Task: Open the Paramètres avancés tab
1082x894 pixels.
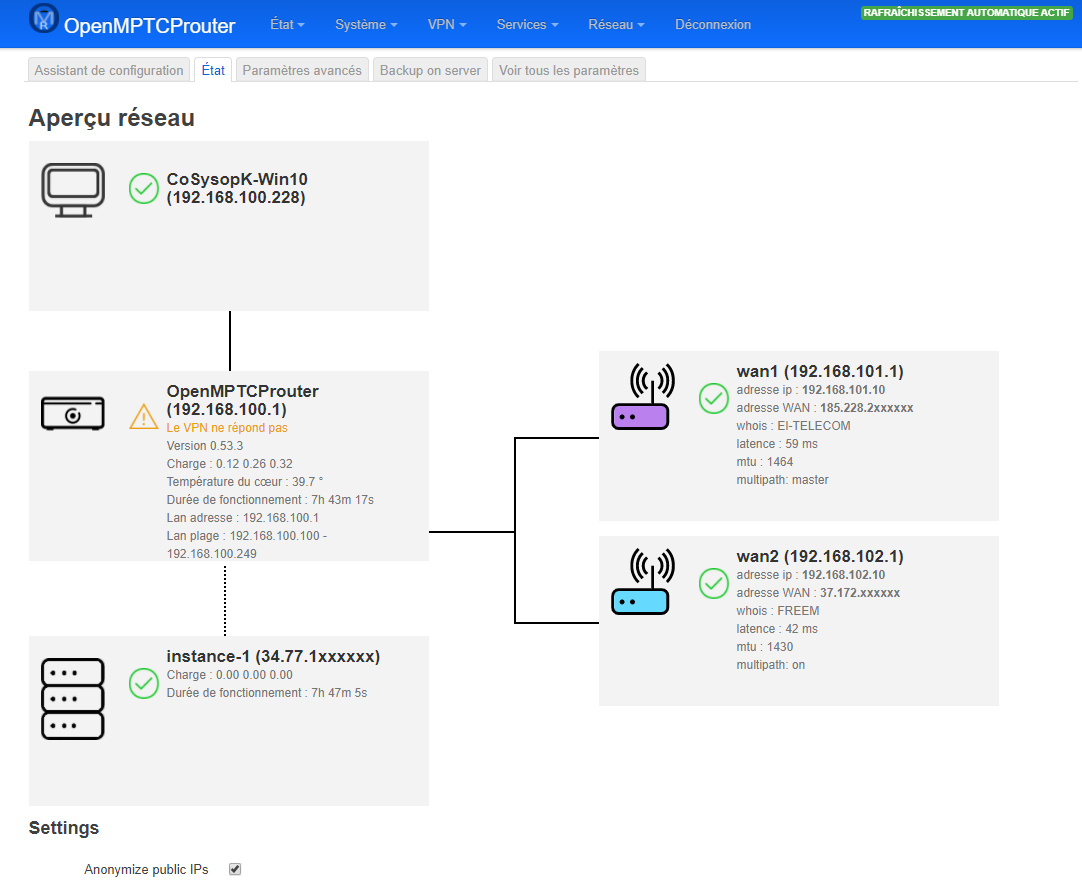Action: coord(302,70)
